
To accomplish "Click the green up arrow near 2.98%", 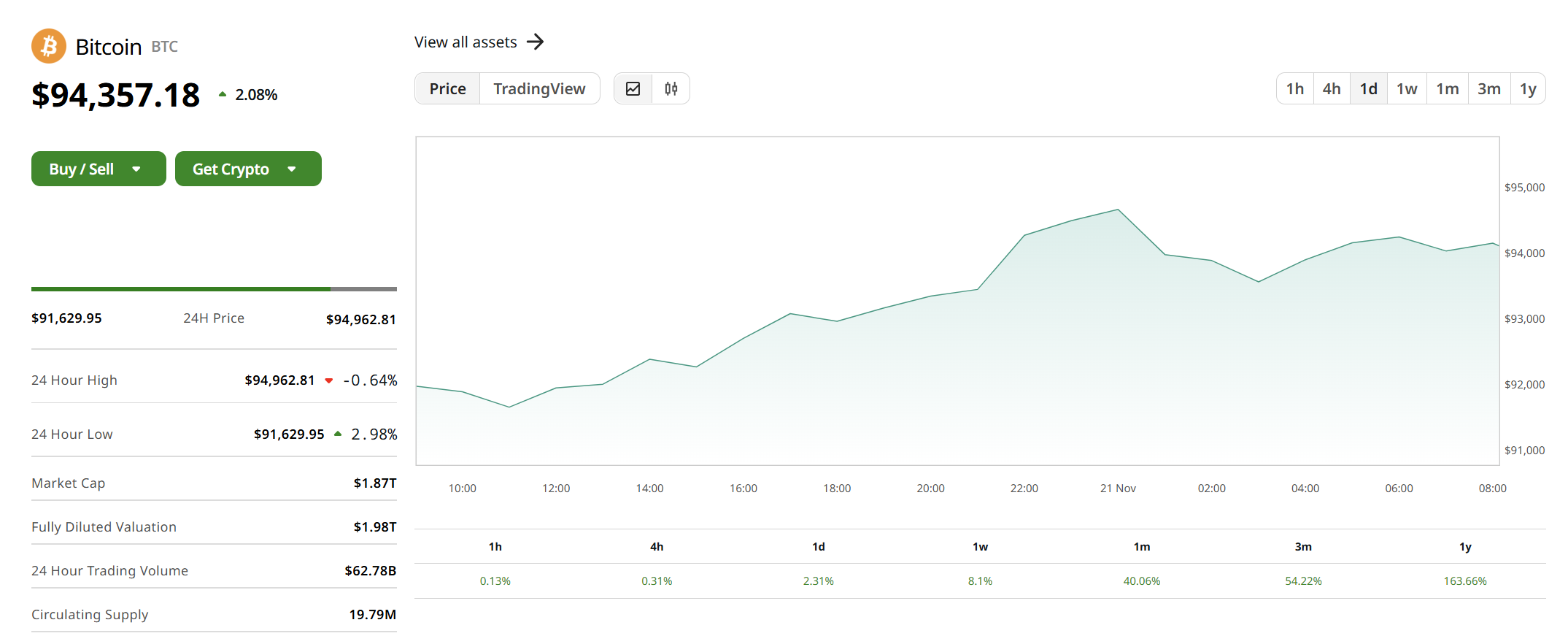I will (x=338, y=434).
